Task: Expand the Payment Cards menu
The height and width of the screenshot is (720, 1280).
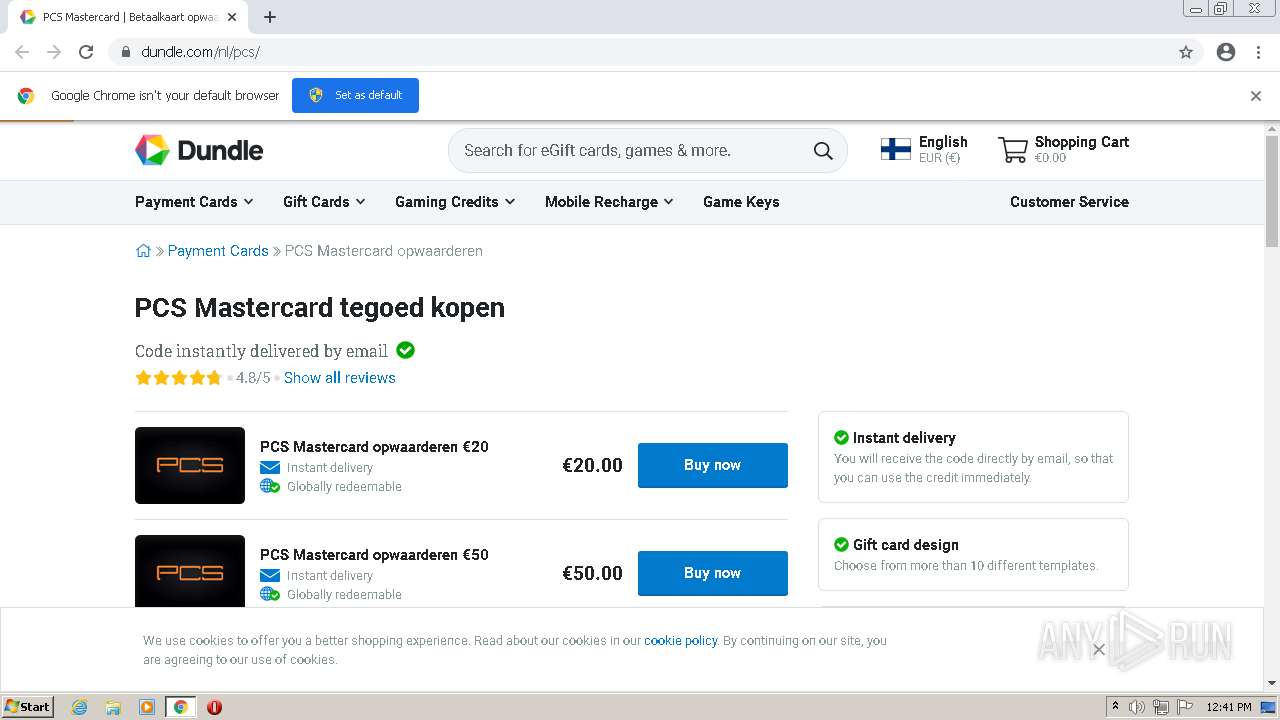Action: (x=194, y=202)
